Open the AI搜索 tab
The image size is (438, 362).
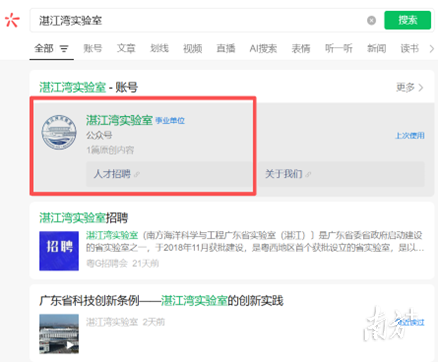point(263,49)
